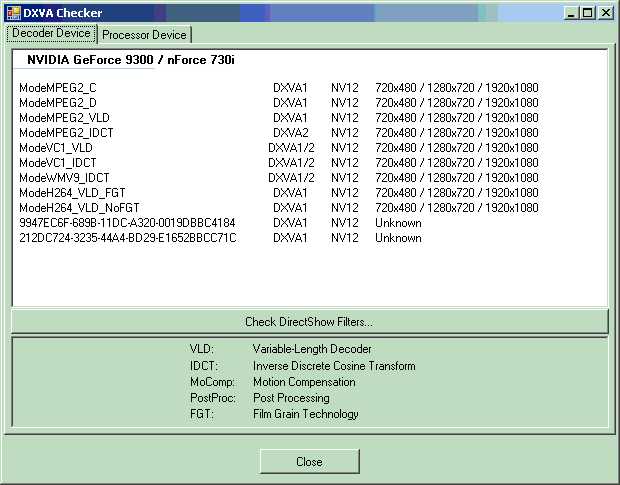Screen dimensions: 620x485
Task: Click DXVA1/2 in the ModeVC1_VLD row
Action: click(291, 148)
